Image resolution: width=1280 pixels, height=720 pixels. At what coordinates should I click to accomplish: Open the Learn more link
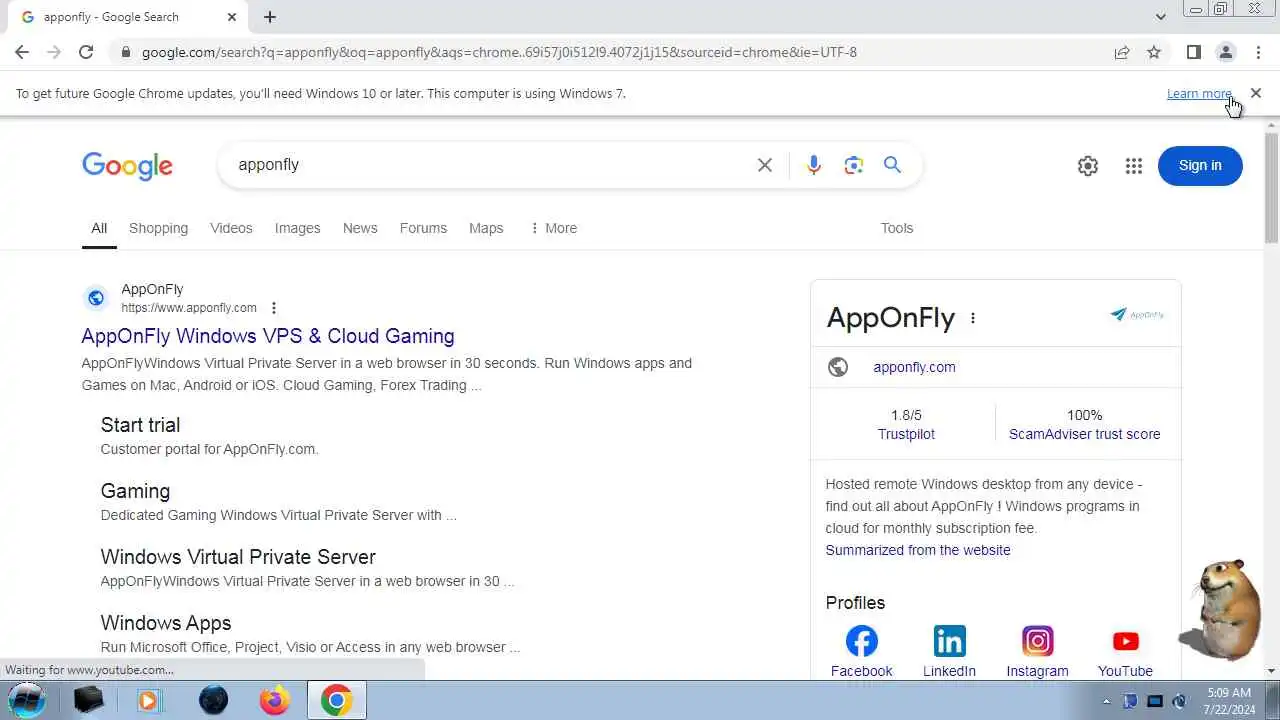tap(1199, 93)
